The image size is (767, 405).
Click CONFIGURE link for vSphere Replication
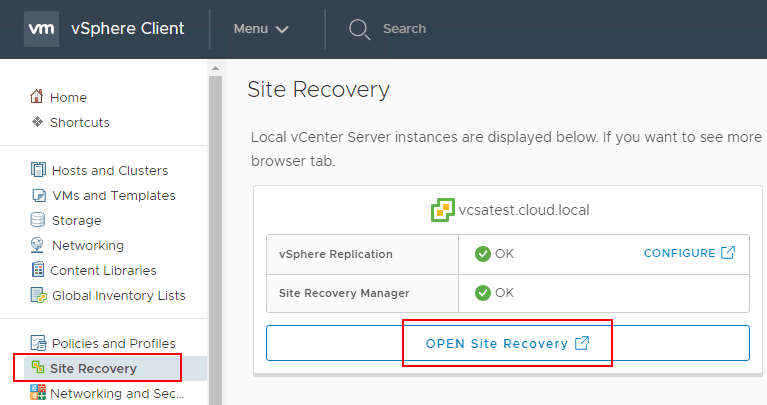688,253
